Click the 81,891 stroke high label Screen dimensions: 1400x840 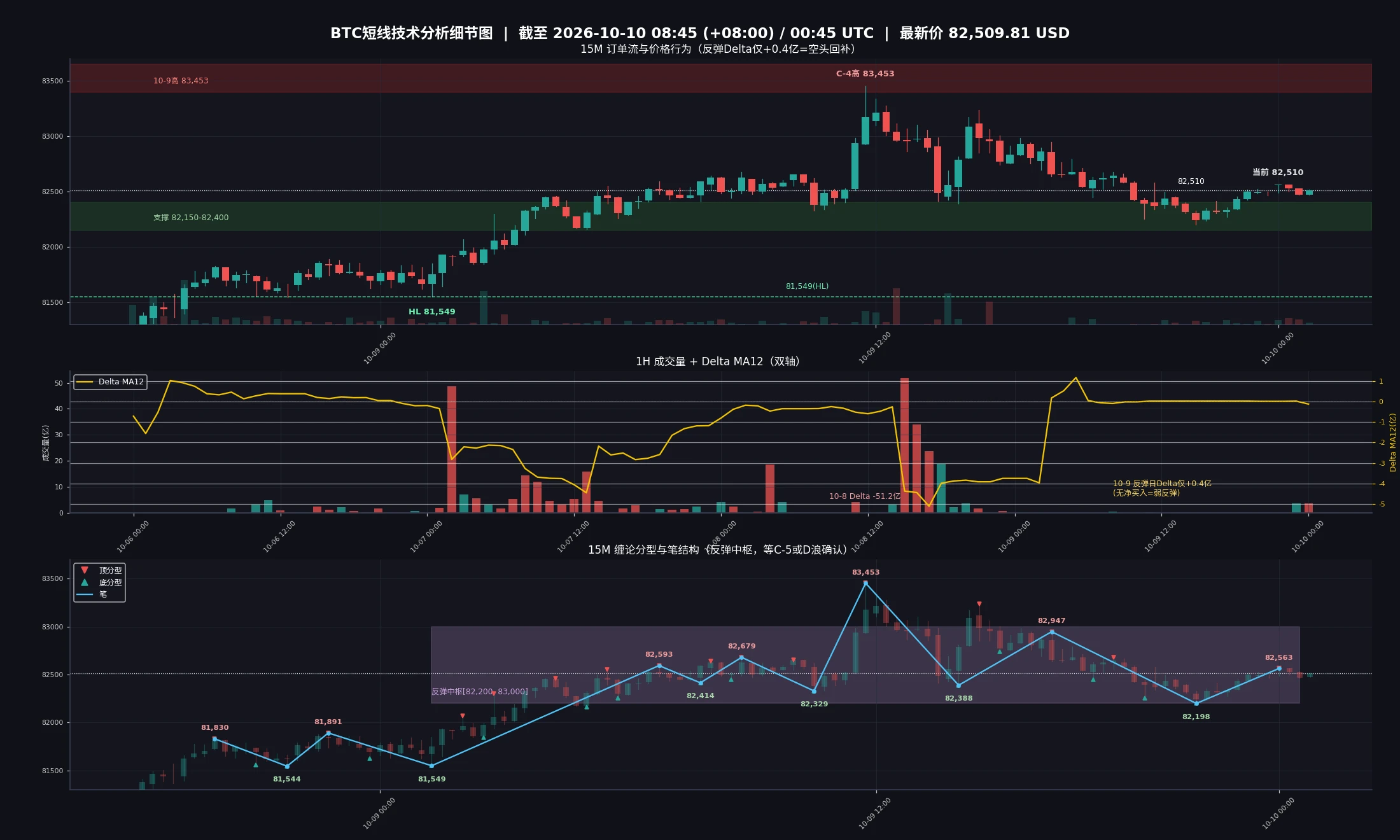pos(328,722)
